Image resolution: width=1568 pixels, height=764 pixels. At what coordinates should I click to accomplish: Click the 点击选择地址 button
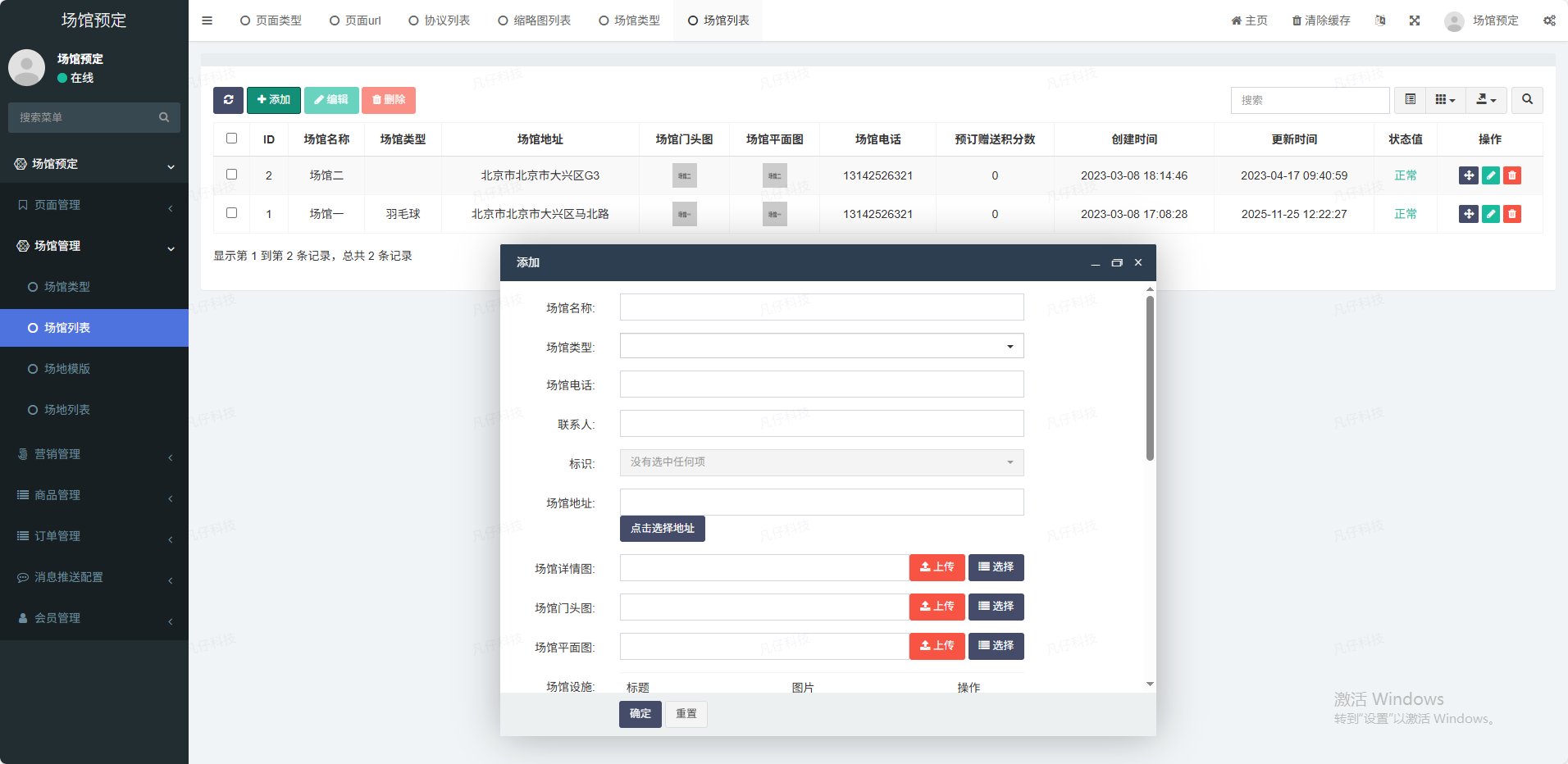coord(662,529)
